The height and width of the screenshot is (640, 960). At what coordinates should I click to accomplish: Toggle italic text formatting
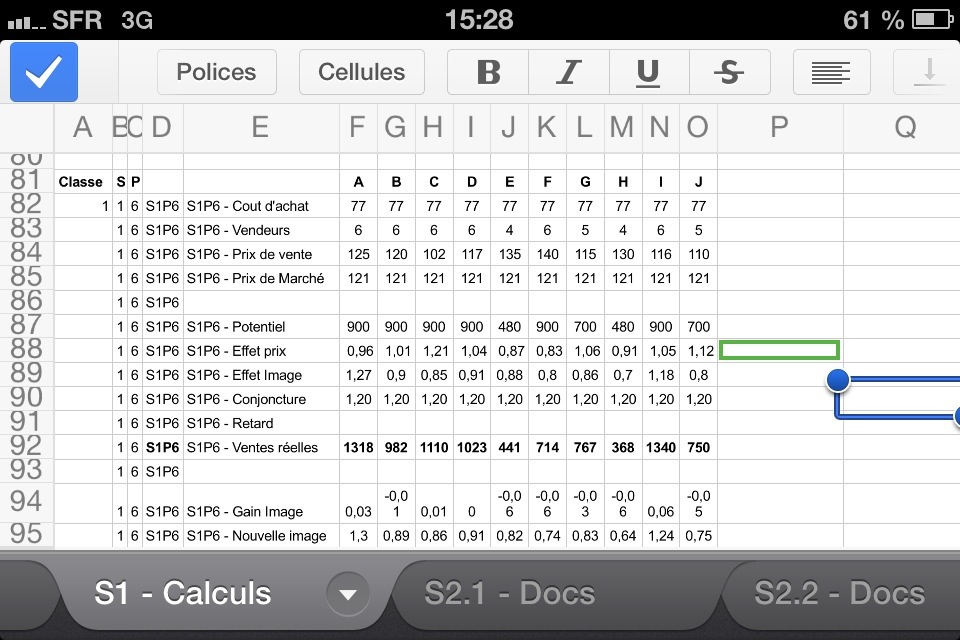[x=568, y=72]
